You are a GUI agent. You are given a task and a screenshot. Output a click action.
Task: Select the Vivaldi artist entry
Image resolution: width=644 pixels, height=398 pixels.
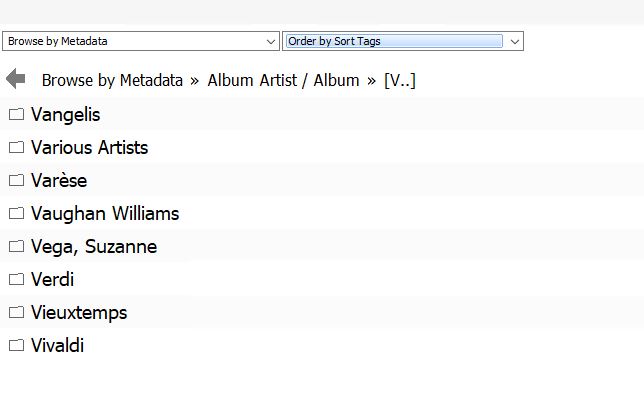tap(58, 345)
